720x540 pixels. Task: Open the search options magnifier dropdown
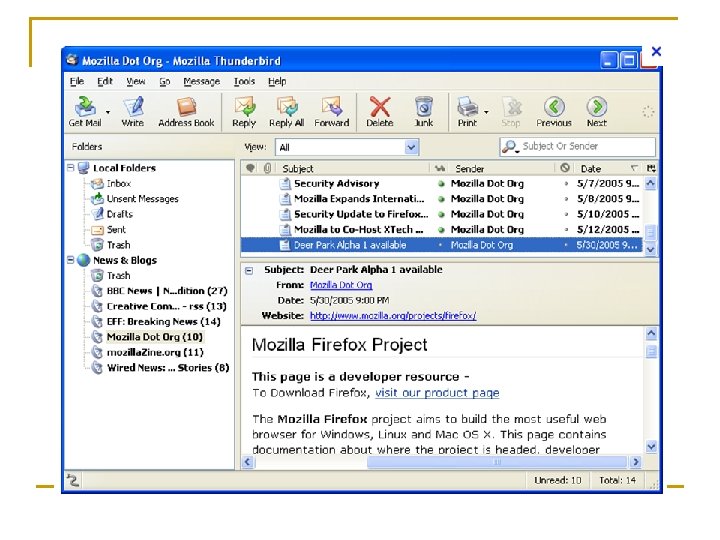pyautogui.click(x=510, y=147)
